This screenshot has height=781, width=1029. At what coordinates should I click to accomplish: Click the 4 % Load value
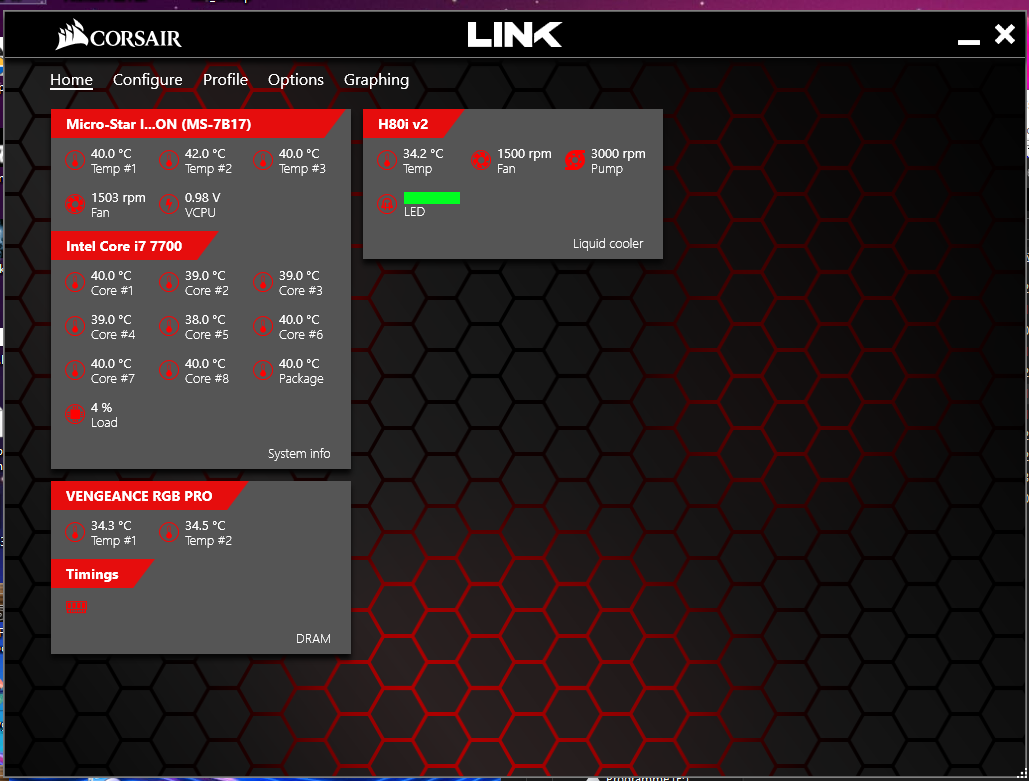coord(102,408)
